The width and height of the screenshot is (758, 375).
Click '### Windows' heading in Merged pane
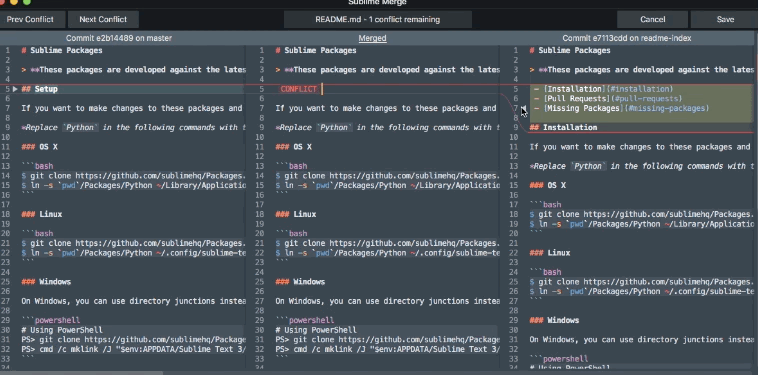pos(300,282)
